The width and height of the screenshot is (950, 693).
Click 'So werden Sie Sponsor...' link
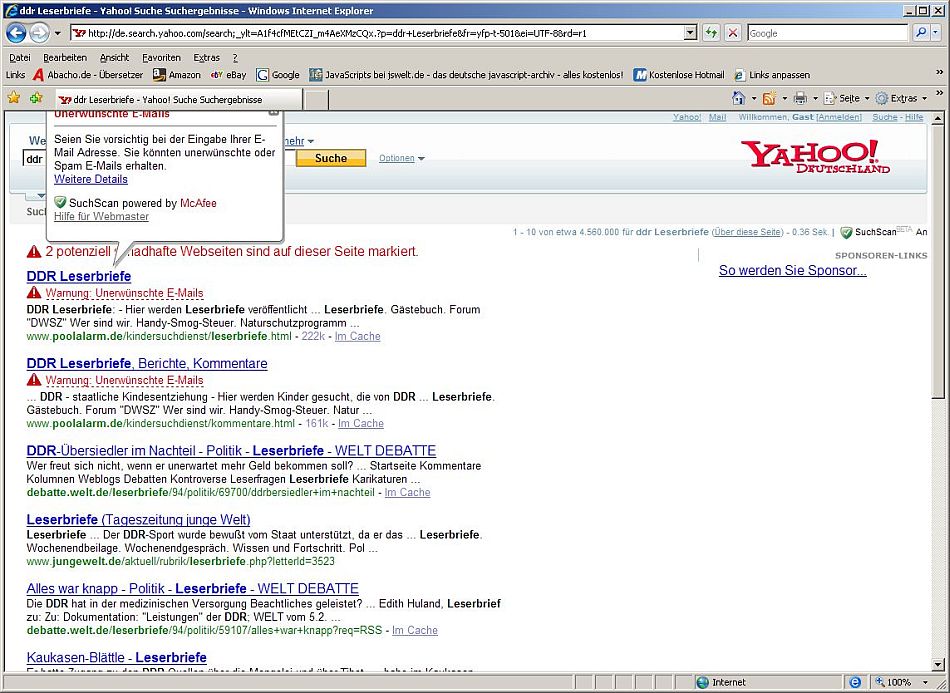pyautogui.click(x=792, y=270)
